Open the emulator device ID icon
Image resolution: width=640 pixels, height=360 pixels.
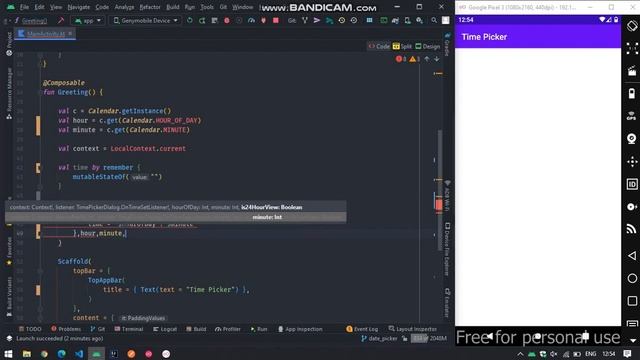[631, 184]
